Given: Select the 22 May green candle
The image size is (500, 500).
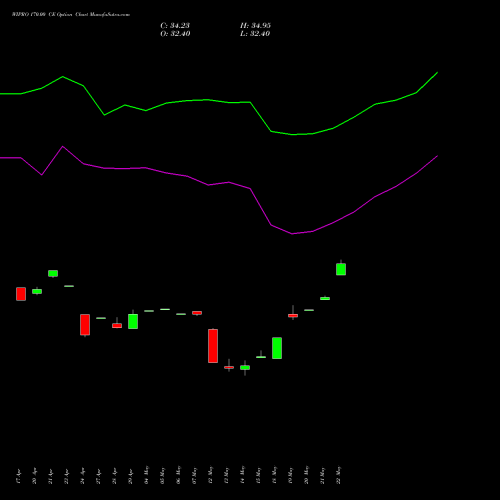Looking at the screenshot, I should click(341, 269).
